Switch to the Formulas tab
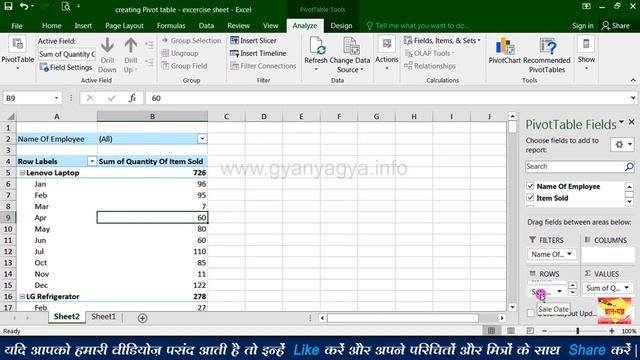Image resolution: width=640 pixels, height=360 pixels. 171,26
